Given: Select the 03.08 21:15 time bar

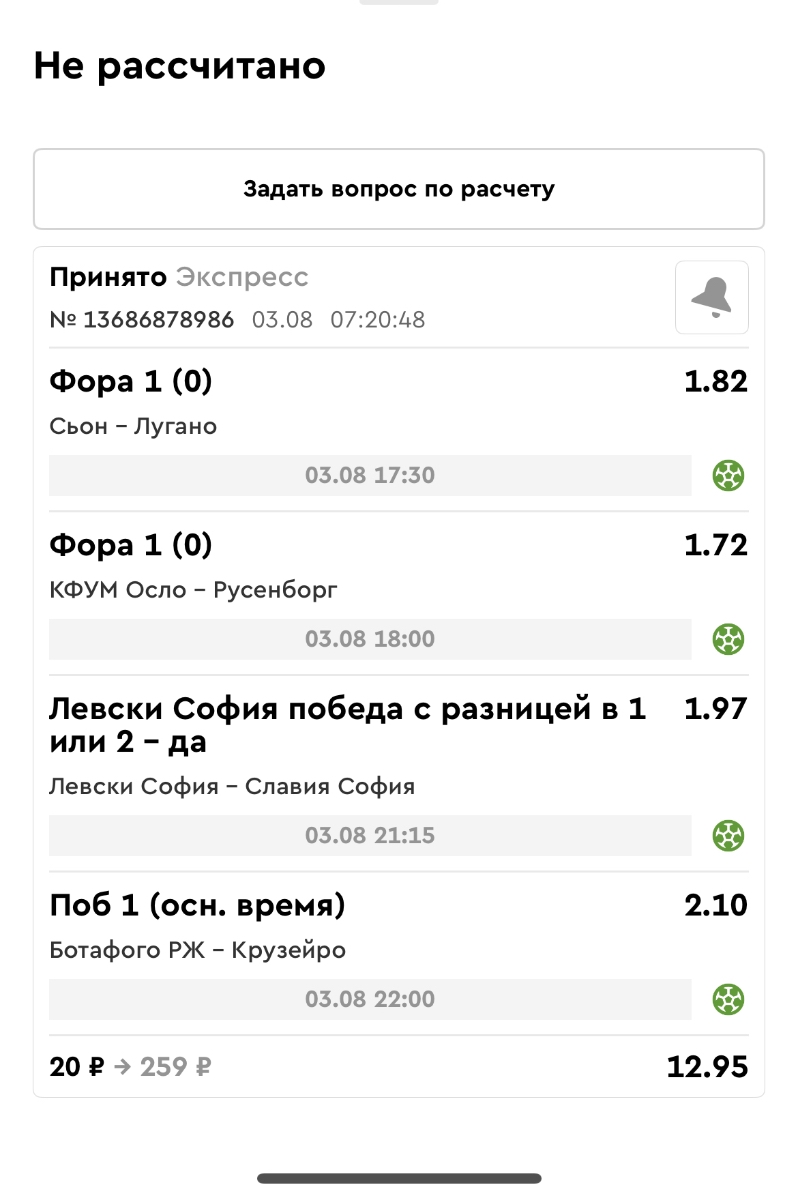Looking at the screenshot, I should (x=370, y=835).
